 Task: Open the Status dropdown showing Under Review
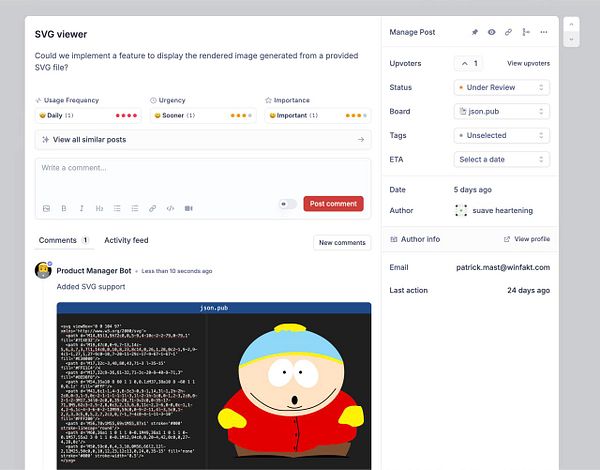pos(502,87)
